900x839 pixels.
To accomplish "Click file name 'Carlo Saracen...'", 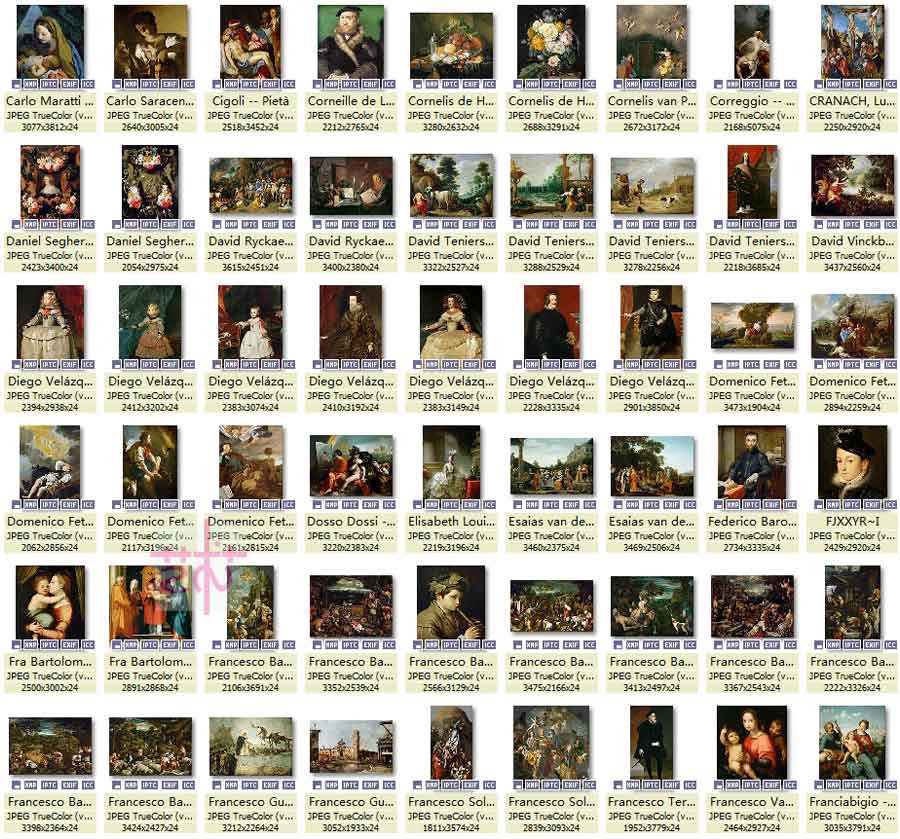I will click(150, 101).
